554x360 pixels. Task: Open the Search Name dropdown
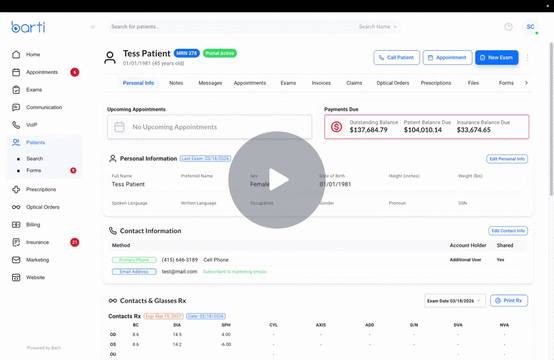pyautogui.click(x=378, y=27)
